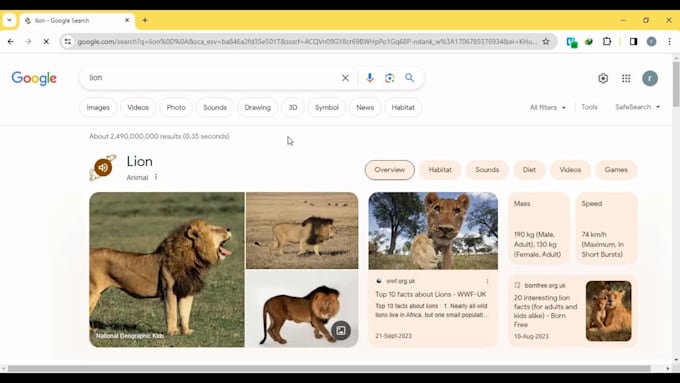Filter results by Videos
The image size is (680, 383).
pos(138,108)
